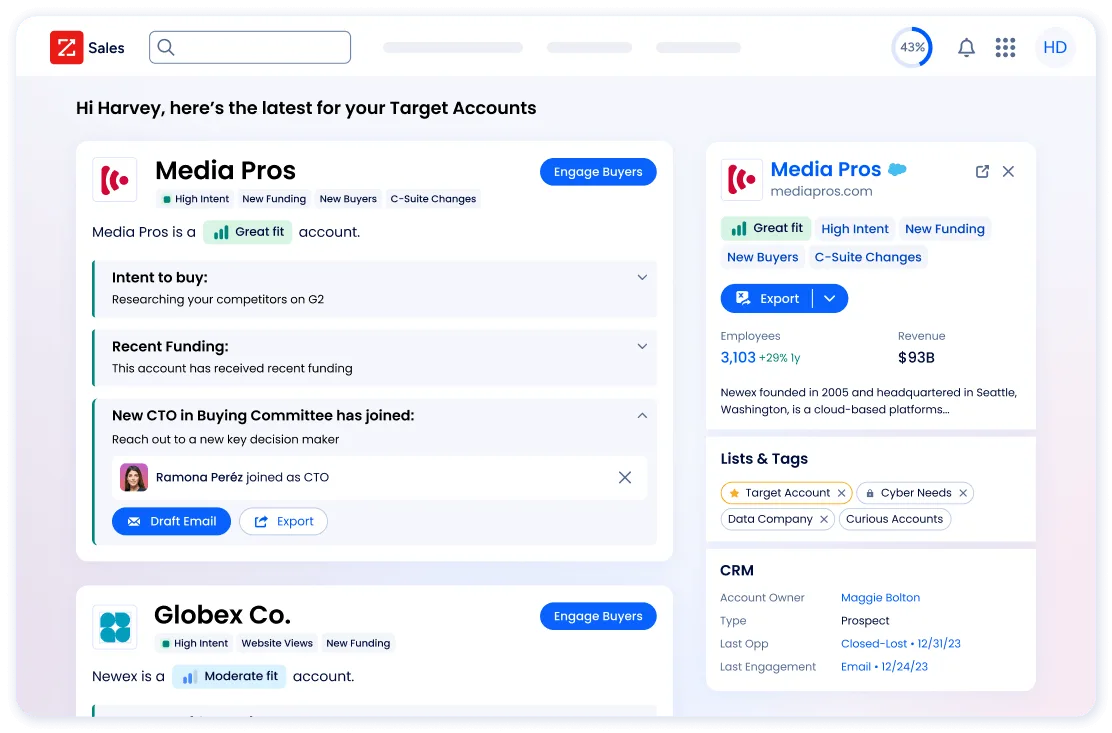Click Ramona Peréz's profile photo
Viewport: 1112px width, 733px height.
pyautogui.click(x=133, y=477)
